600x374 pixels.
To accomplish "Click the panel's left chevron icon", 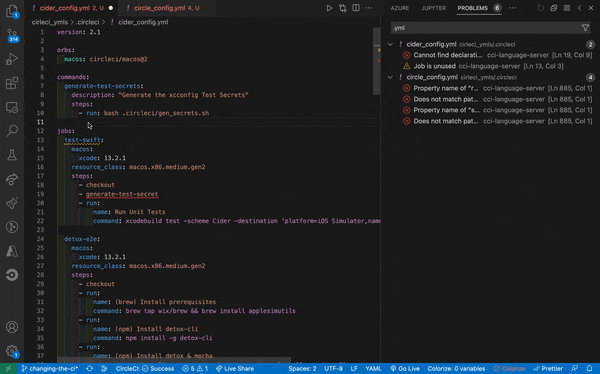I will pos(579,8).
